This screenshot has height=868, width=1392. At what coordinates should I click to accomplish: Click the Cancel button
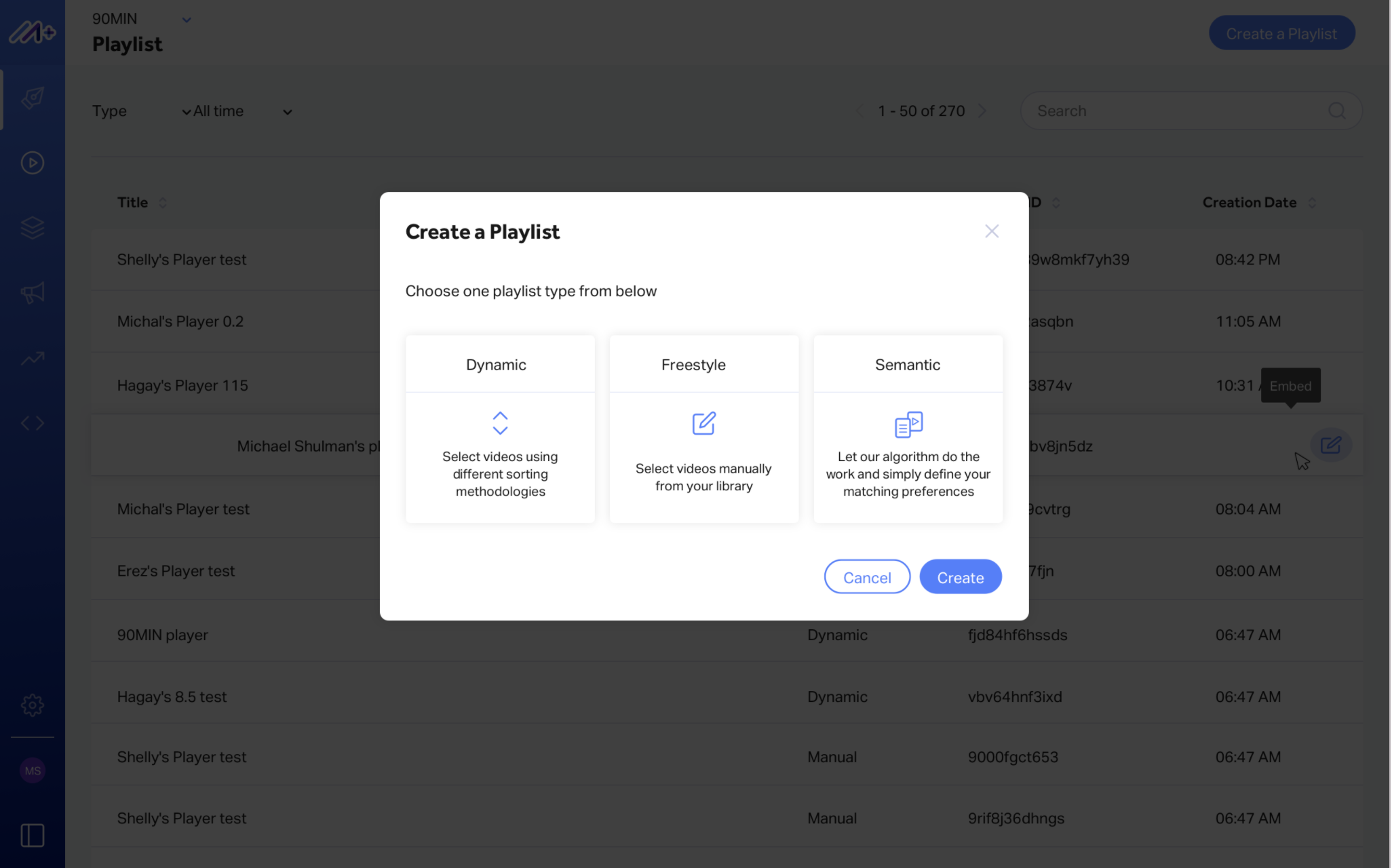coord(867,577)
